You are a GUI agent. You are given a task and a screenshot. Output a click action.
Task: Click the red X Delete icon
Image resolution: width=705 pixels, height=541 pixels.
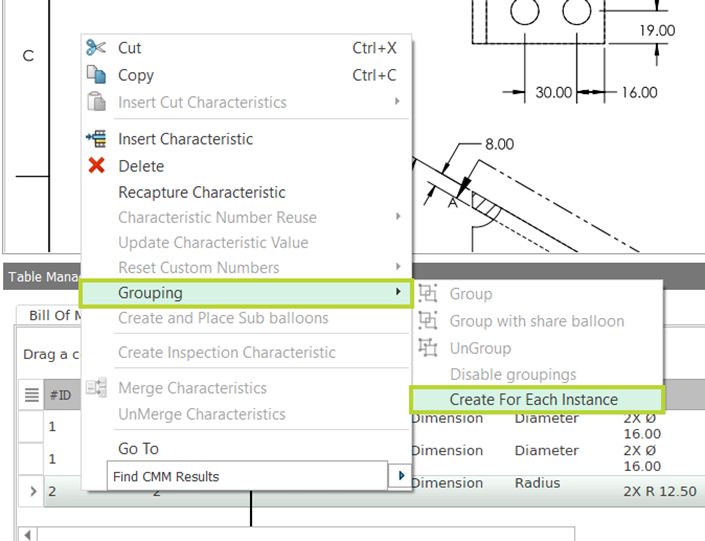(x=96, y=165)
